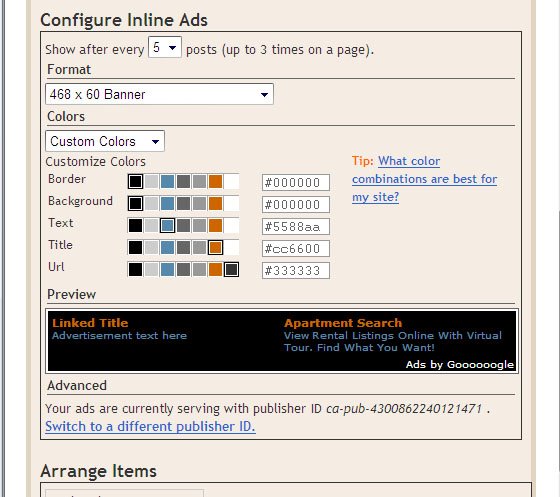Set Title color to the white swatch
This screenshot has height=497, width=560.
pos(231,247)
